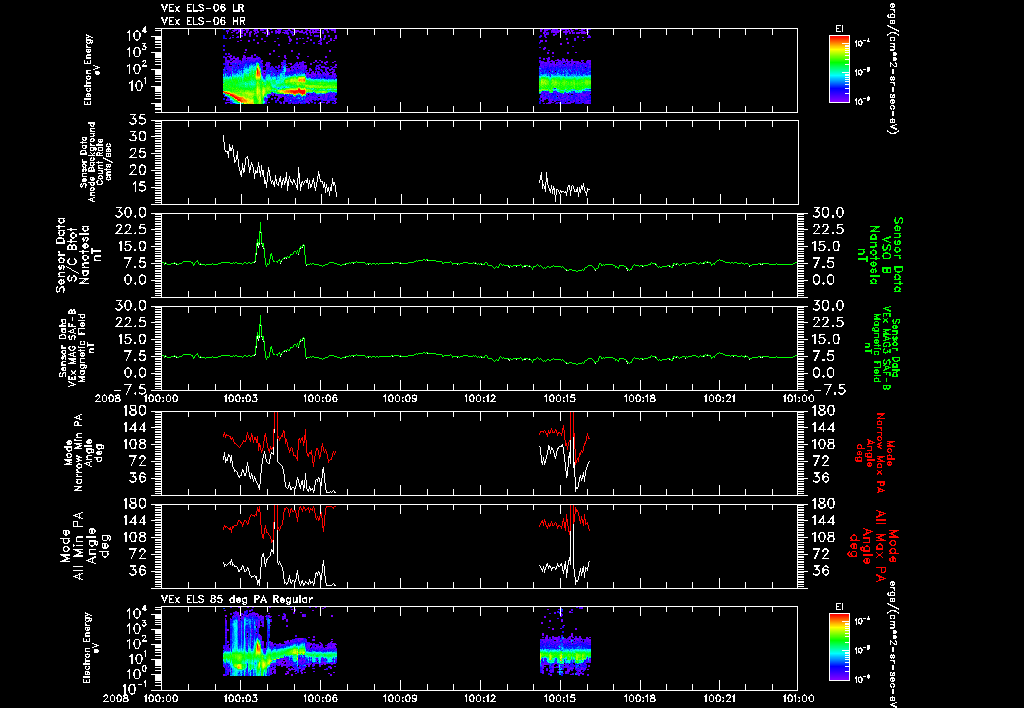
Task: Click the '35' tick on count rate axis
Action: (138, 120)
